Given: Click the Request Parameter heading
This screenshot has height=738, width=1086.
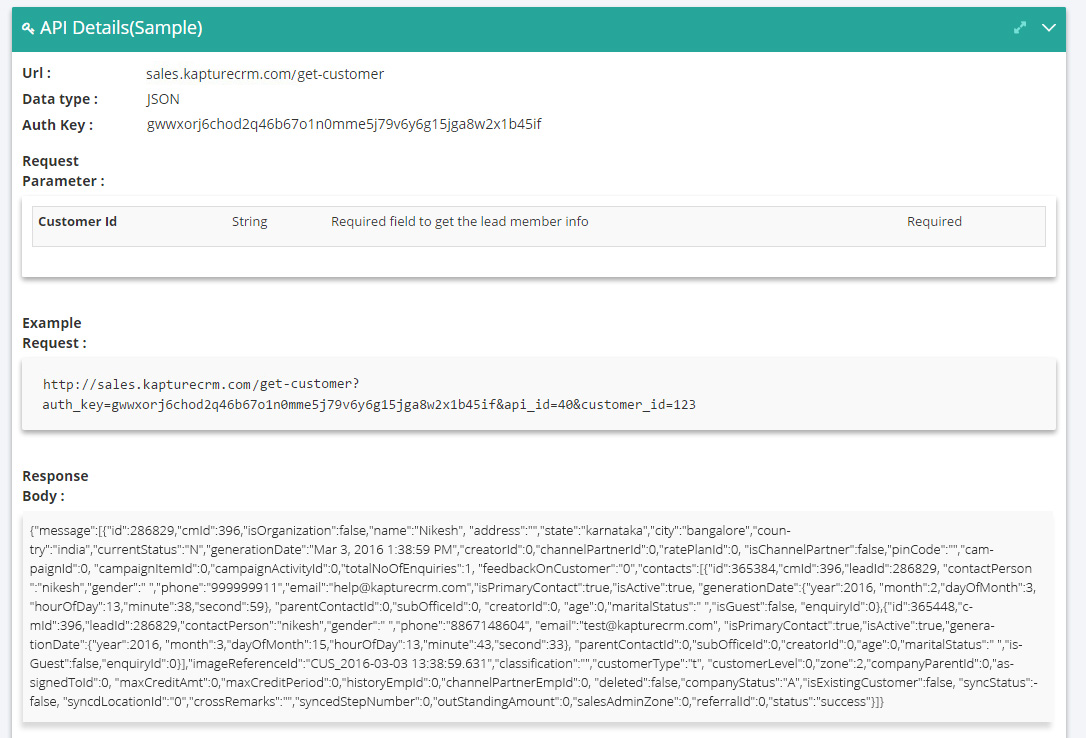Looking at the screenshot, I should click(63, 171).
